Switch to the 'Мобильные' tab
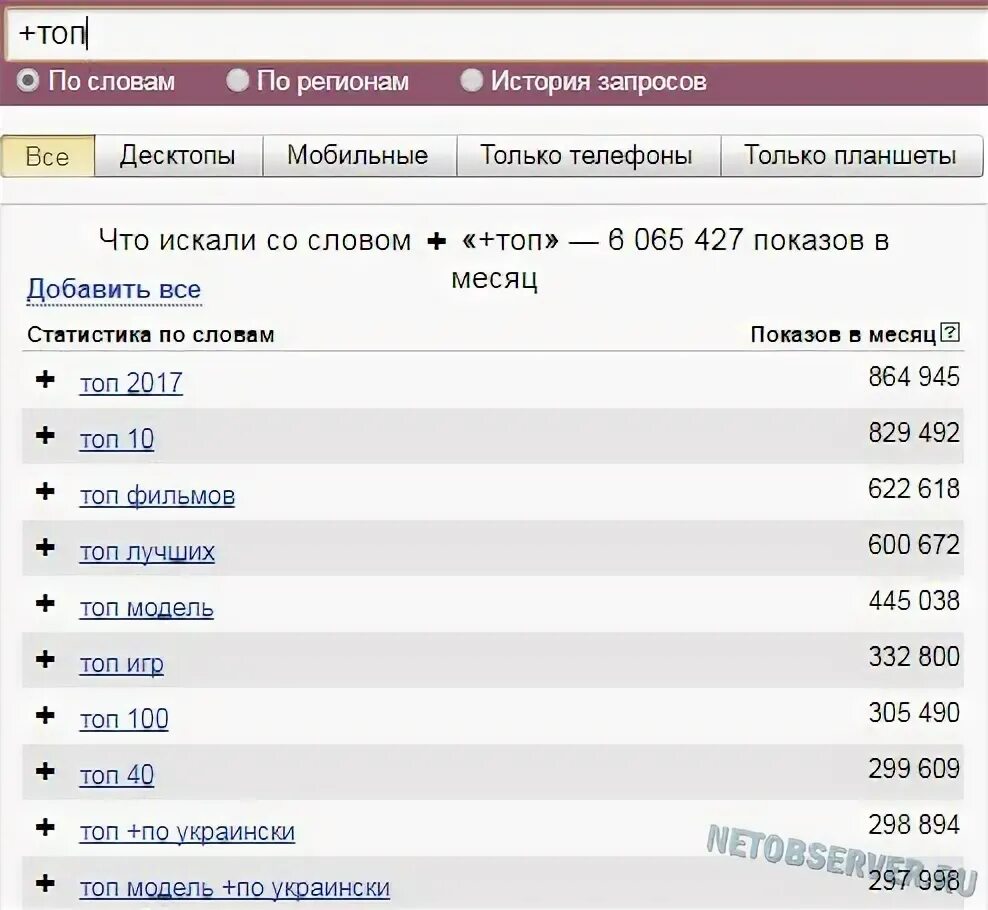This screenshot has height=910, width=988. (x=359, y=155)
